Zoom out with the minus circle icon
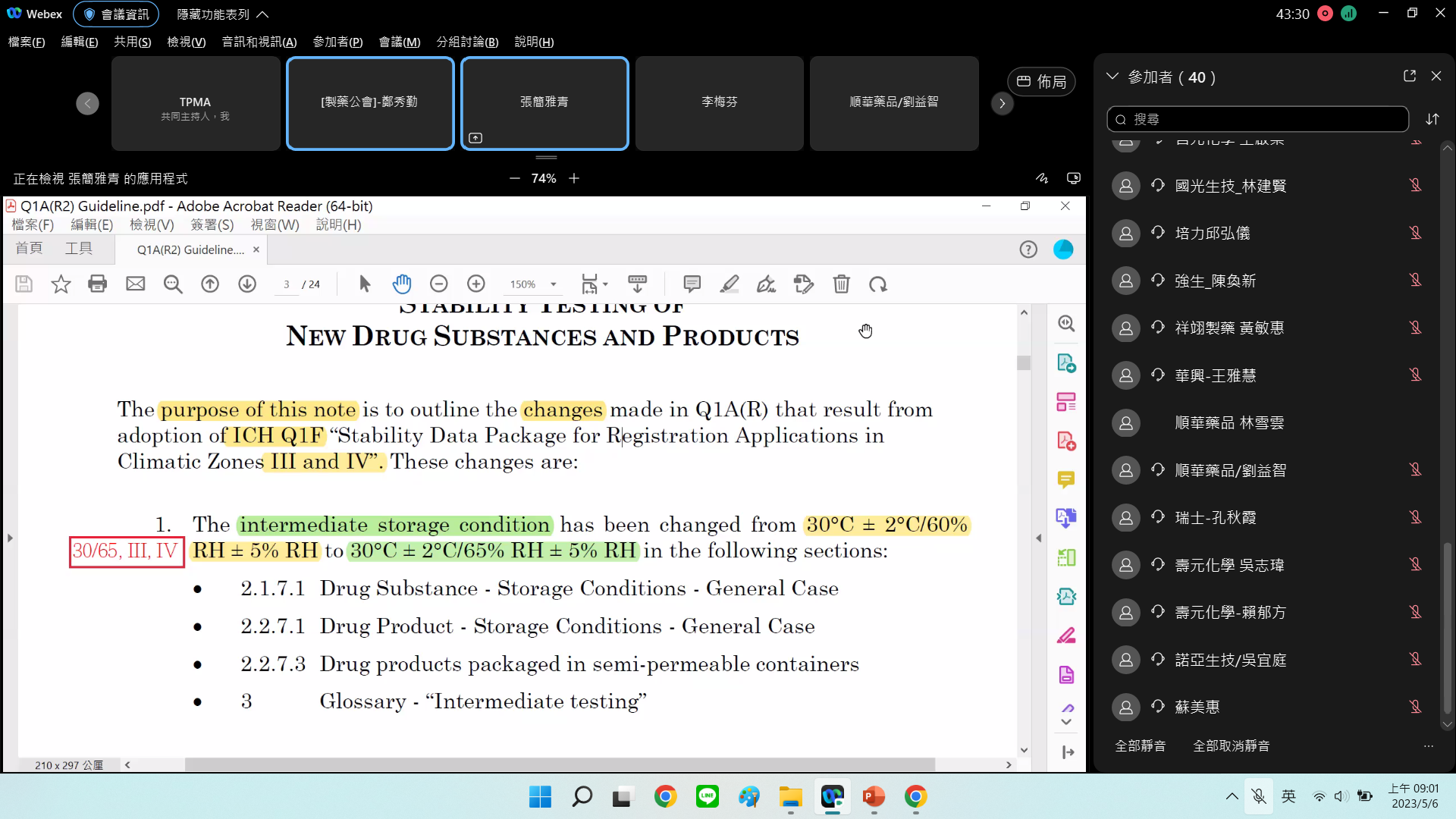Screen dimensions: 1456x819 pos(439,284)
